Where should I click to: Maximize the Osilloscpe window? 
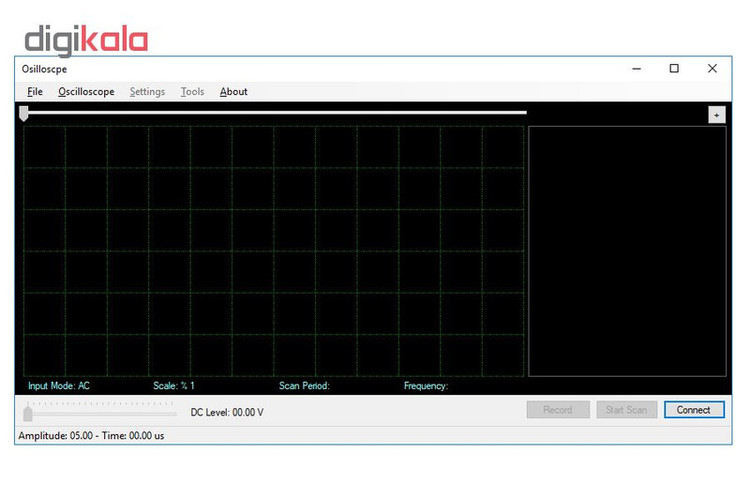coord(674,69)
